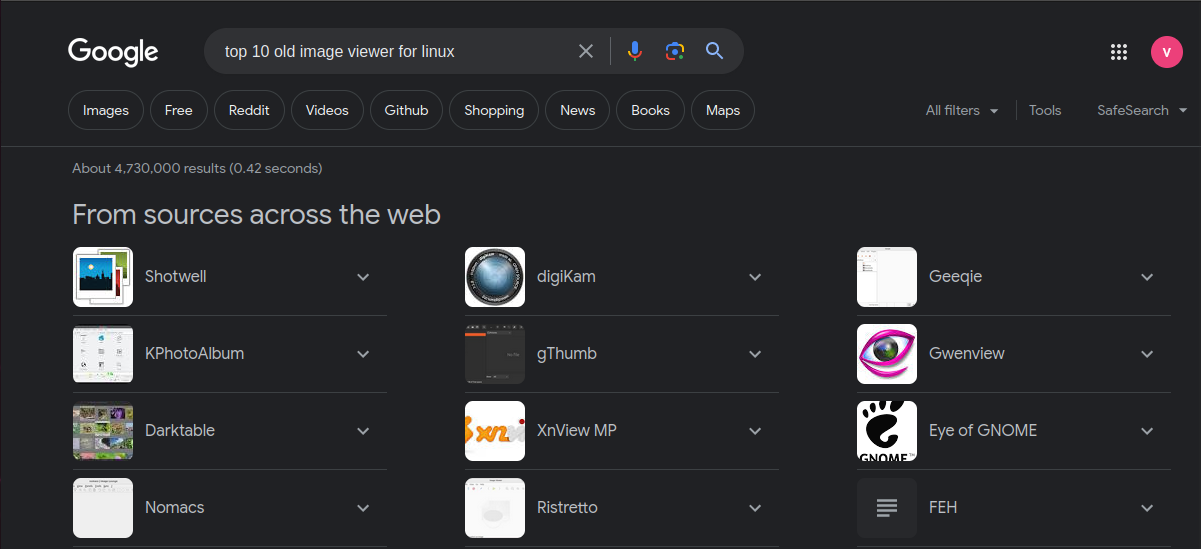Switch to the Videos filter
This screenshot has height=549, width=1201.
point(327,110)
